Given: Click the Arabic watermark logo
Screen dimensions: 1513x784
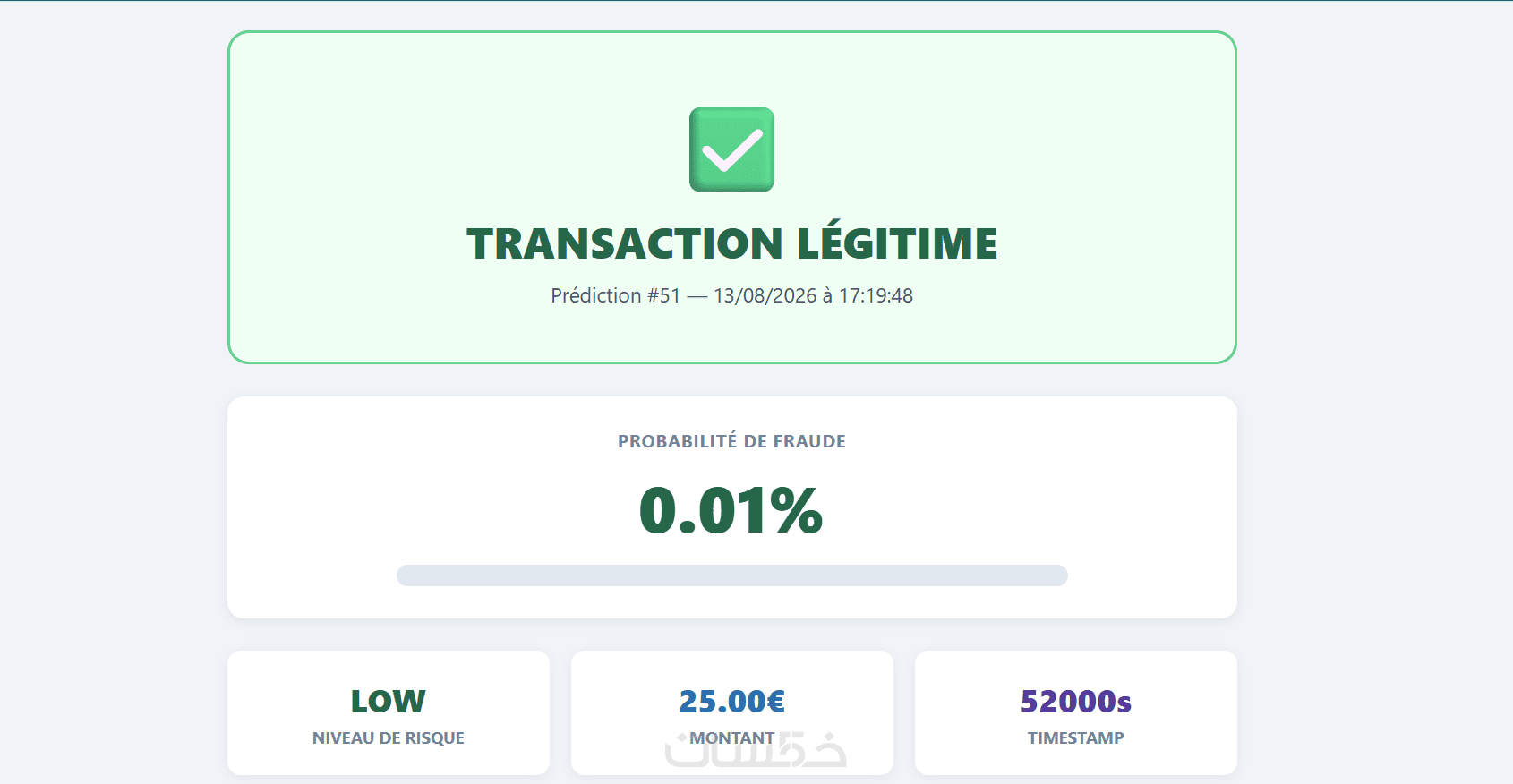Looking at the screenshot, I should (756, 750).
